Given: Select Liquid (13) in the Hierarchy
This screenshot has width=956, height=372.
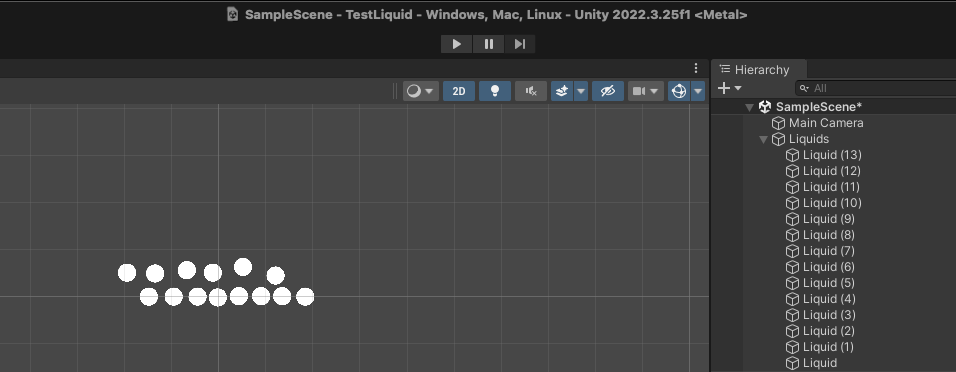Looking at the screenshot, I should 832,155.
